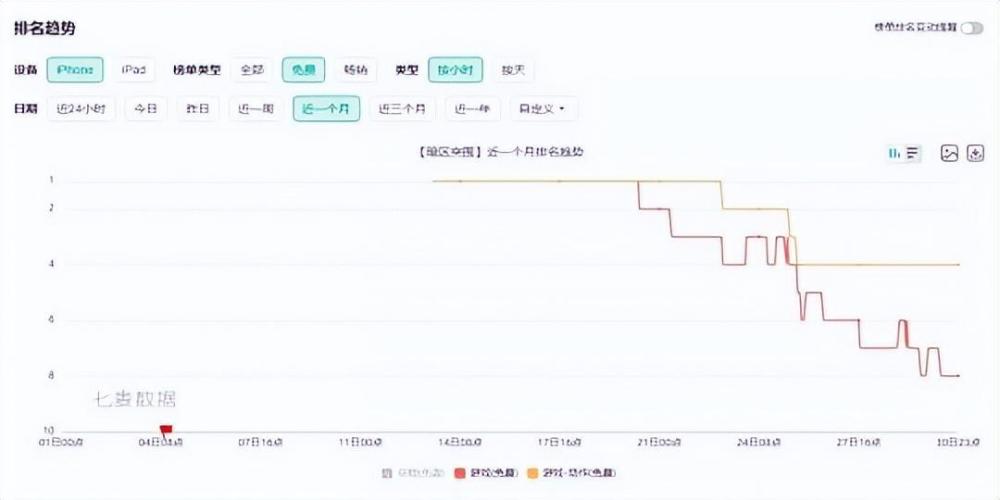Viewport: 1000px width, 500px height.
Task: Click the save-as-image icon
Action: coord(949,153)
